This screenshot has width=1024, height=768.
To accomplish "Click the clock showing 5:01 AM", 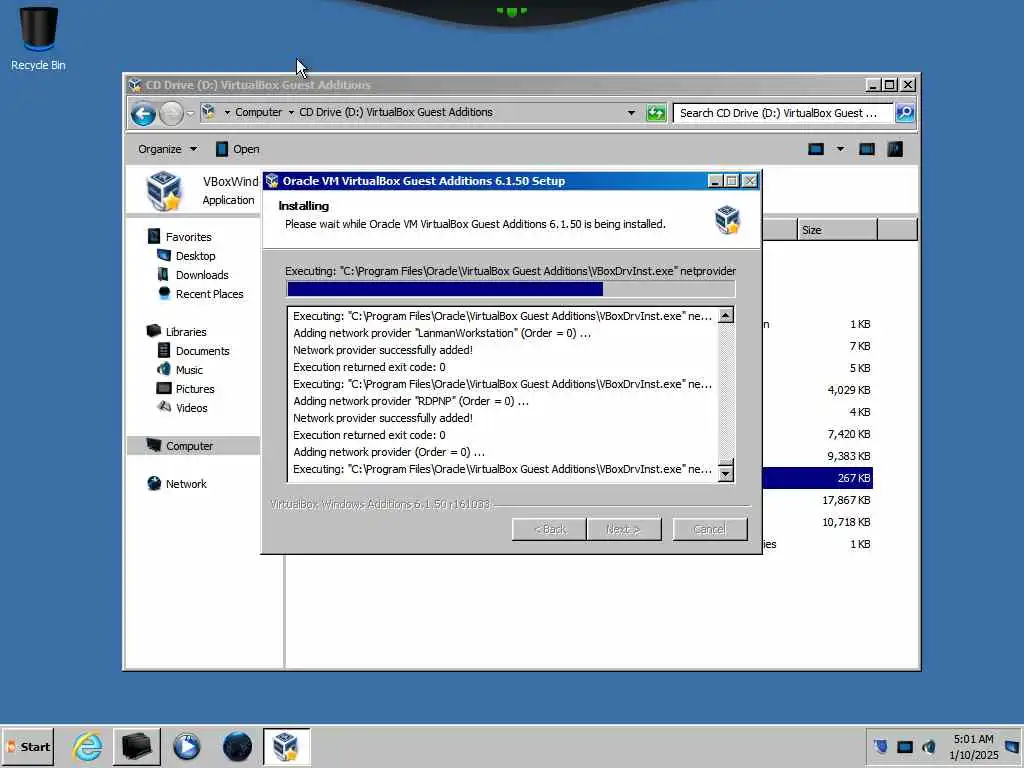I will (973, 746).
